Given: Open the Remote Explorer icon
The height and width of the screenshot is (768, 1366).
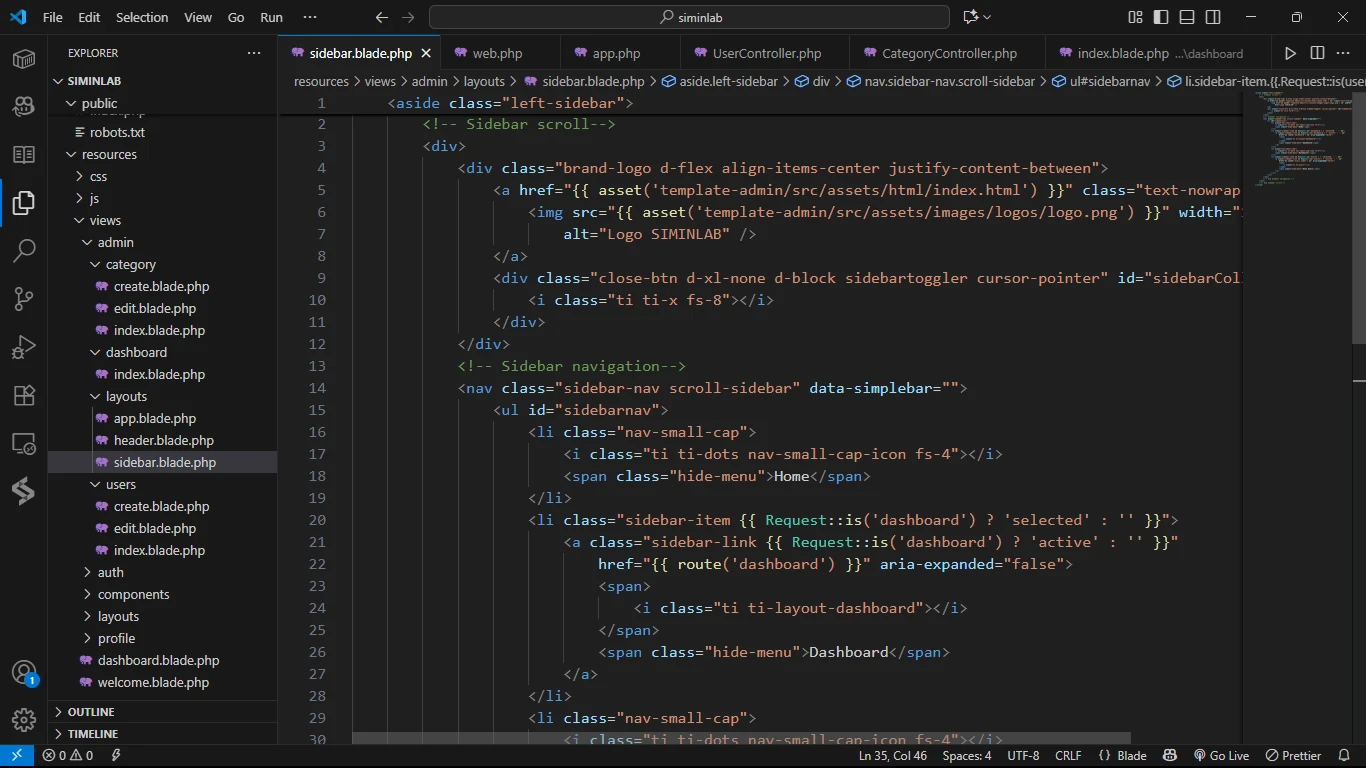Looking at the screenshot, I should [24, 443].
